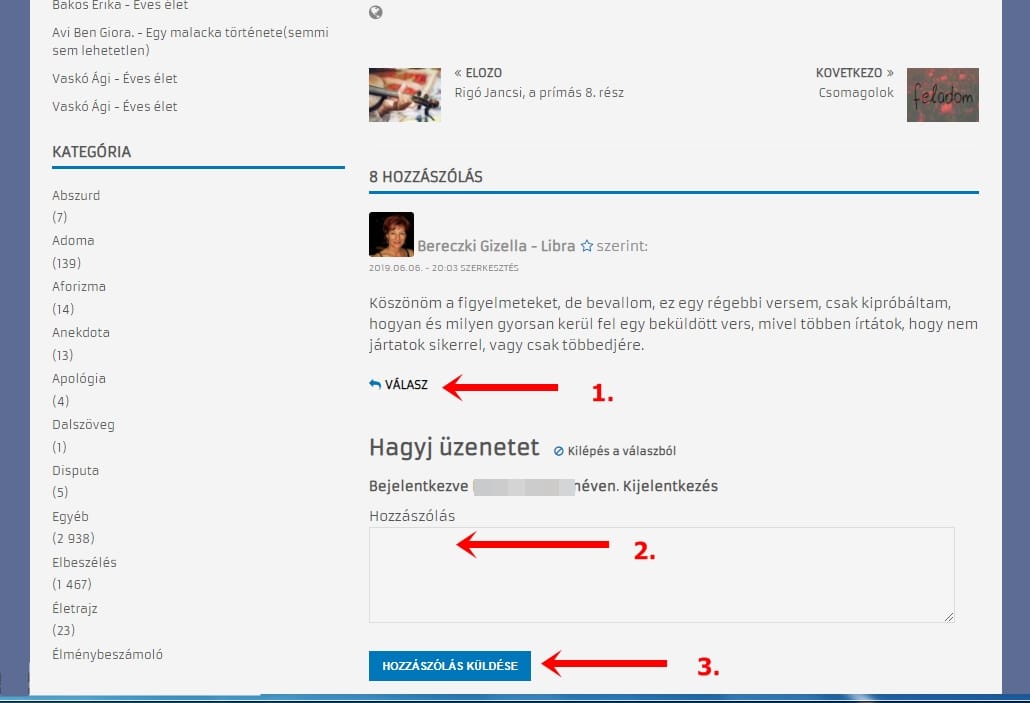Open the previous post thumbnail image
This screenshot has height=703, width=1030.
(404, 95)
